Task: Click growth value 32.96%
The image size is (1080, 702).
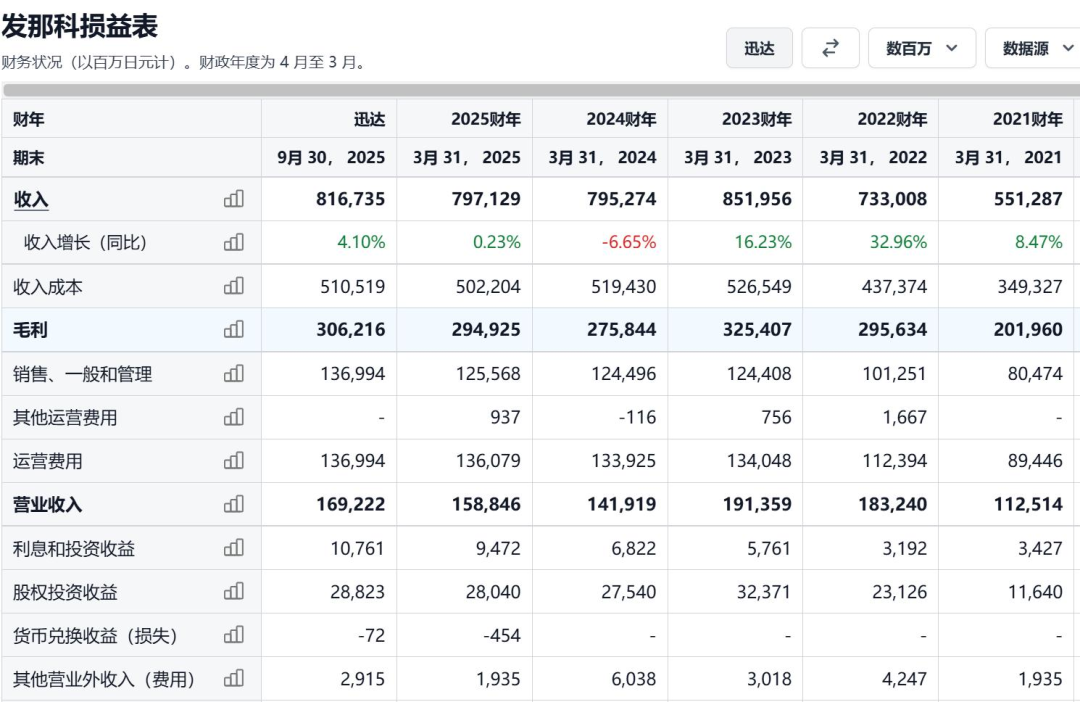Action: [x=898, y=242]
